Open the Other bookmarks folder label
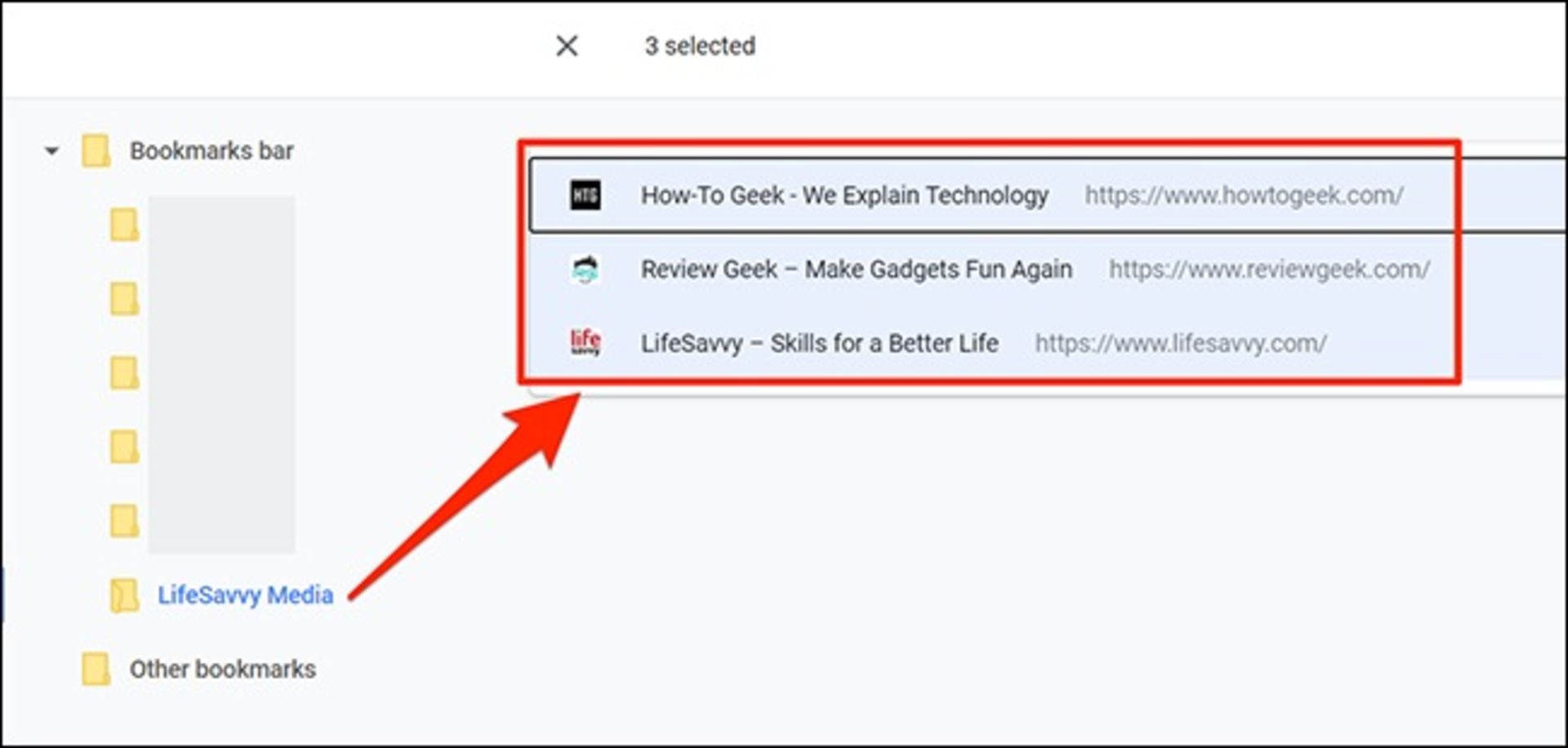The image size is (1568, 748). (x=222, y=669)
